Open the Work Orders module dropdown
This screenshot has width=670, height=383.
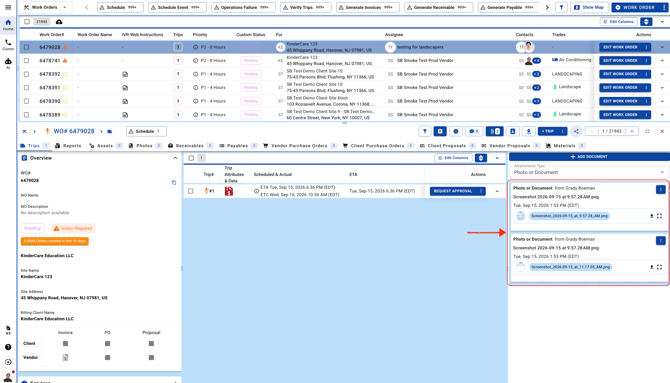click(45, 7)
